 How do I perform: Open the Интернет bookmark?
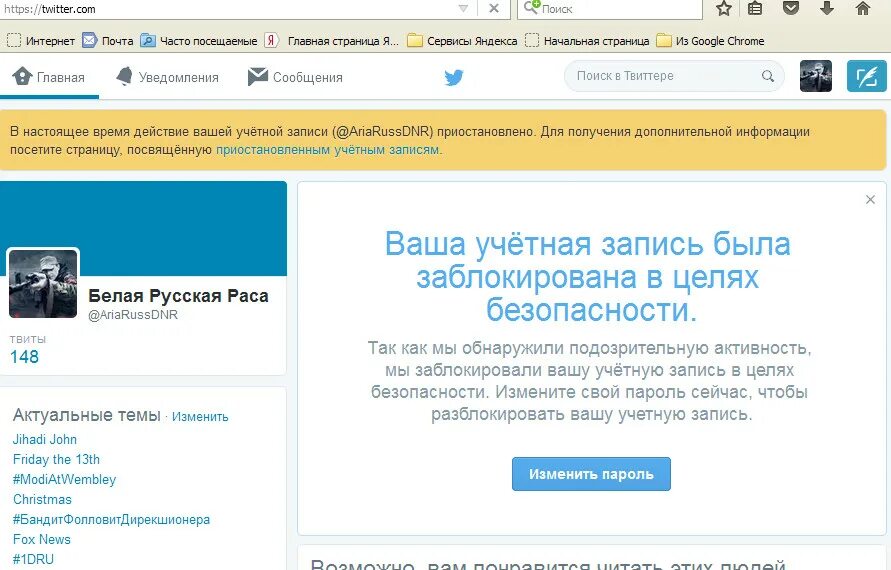click(40, 41)
